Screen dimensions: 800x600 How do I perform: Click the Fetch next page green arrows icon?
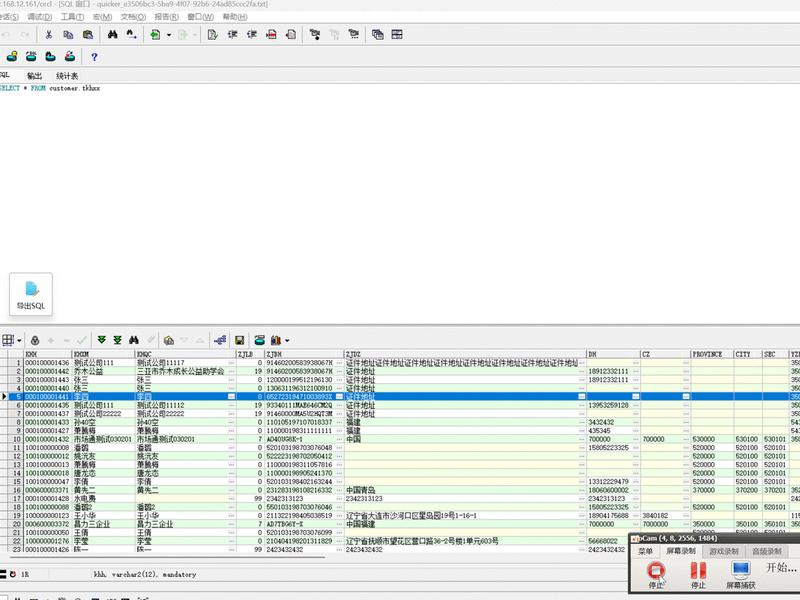tap(102, 340)
